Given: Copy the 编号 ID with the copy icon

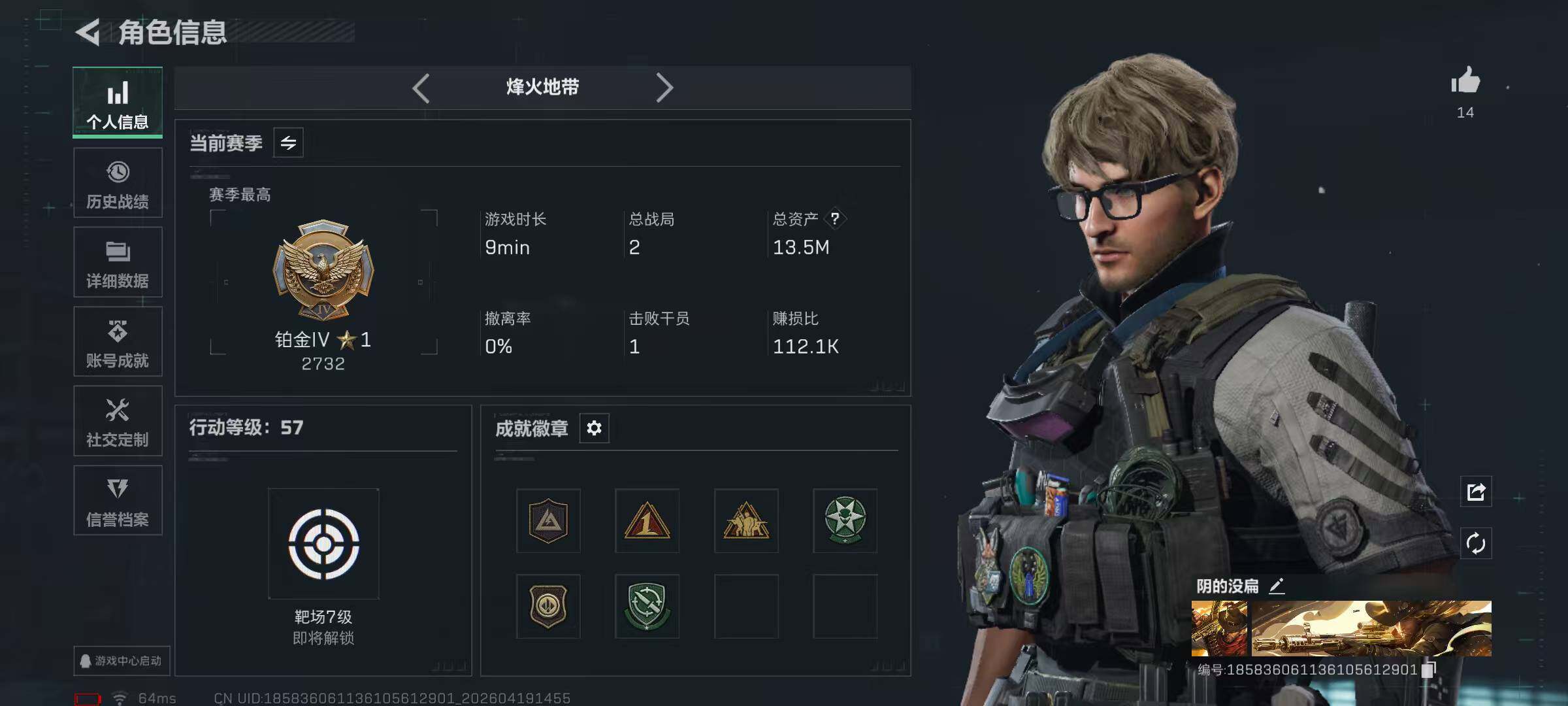Looking at the screenshot, I should [x=1428, y=669].
